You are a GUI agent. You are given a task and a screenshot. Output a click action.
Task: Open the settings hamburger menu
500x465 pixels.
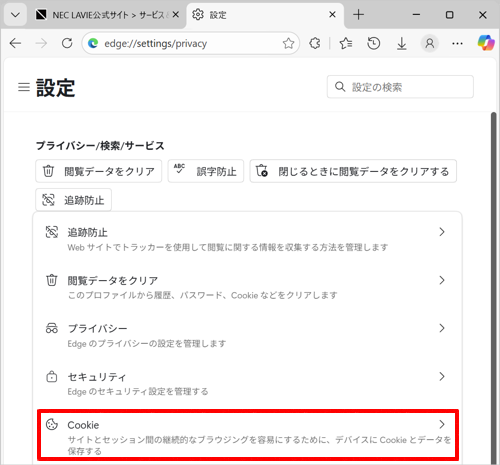[x=24, y=87]
